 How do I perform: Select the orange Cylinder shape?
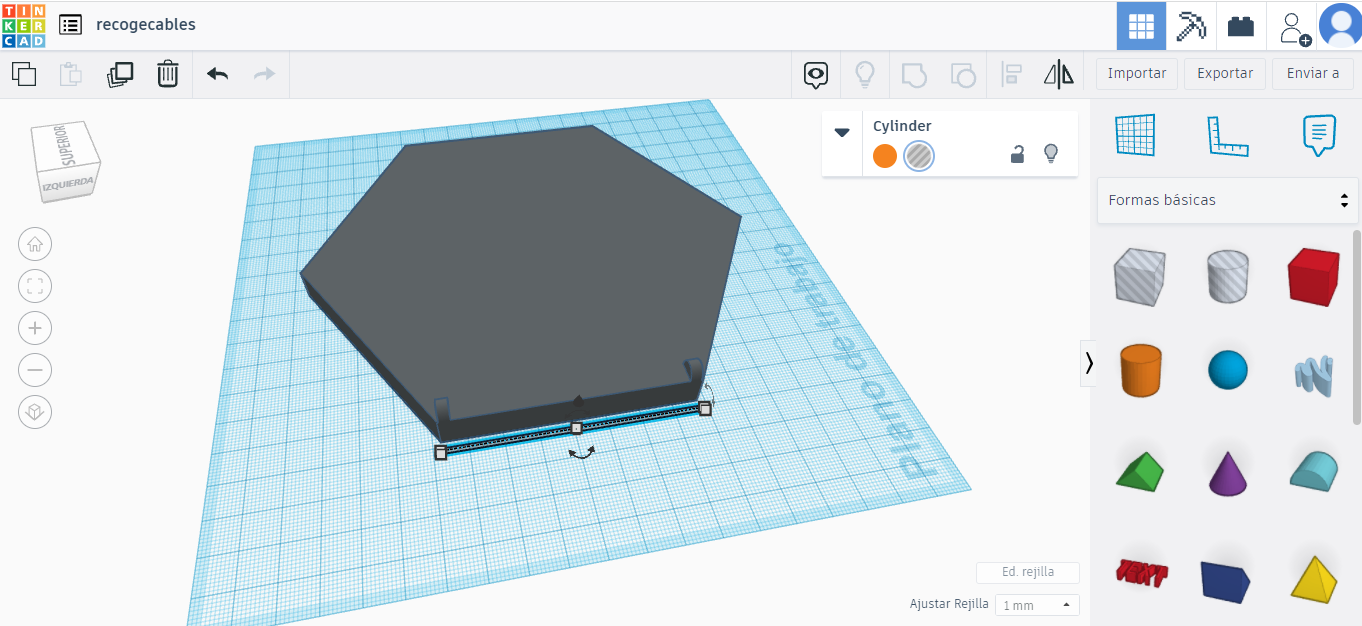(1139, 371)
